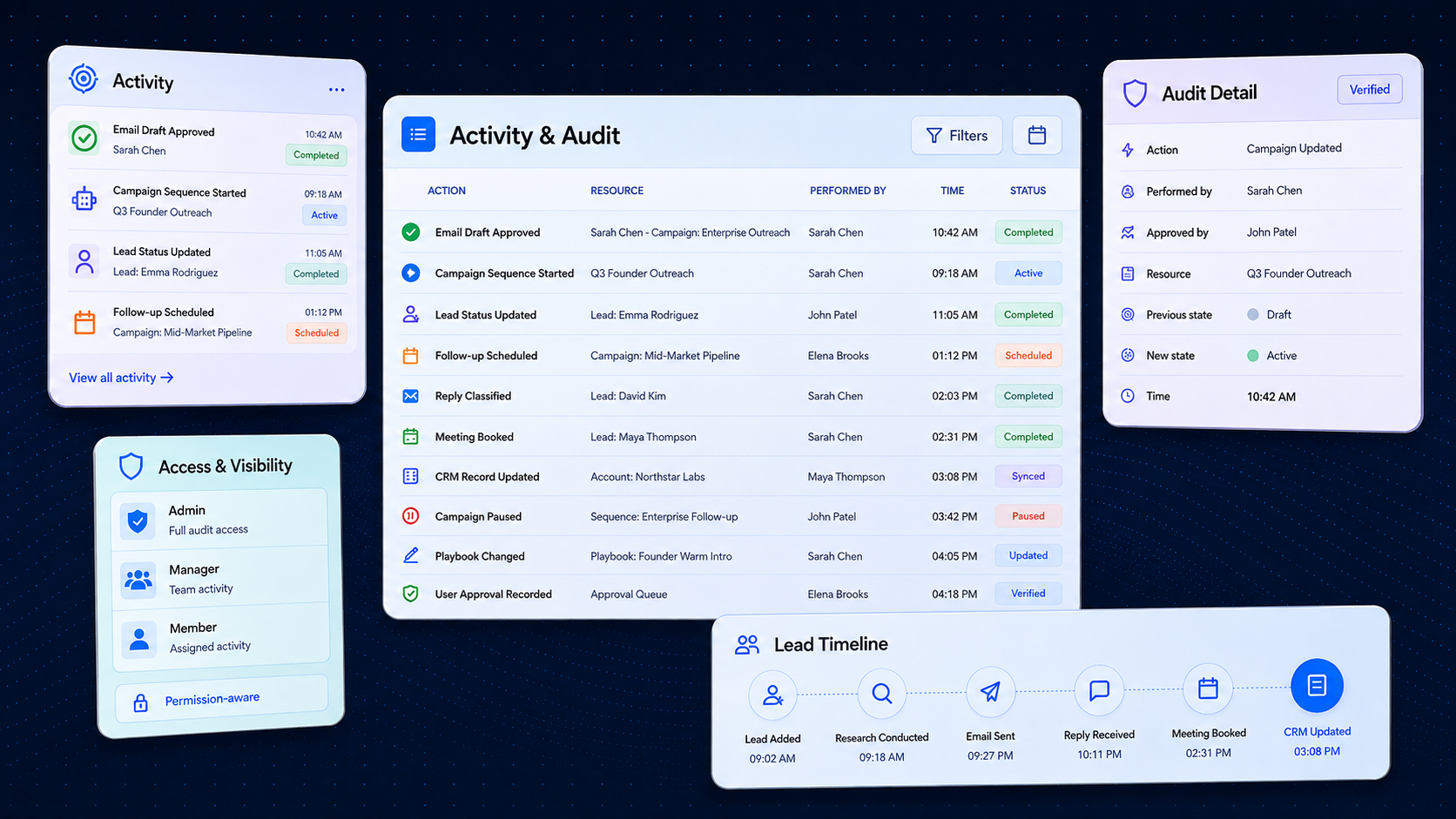
Task: Click the Reply Received chat bubble step
Action: coord(1099,690)
